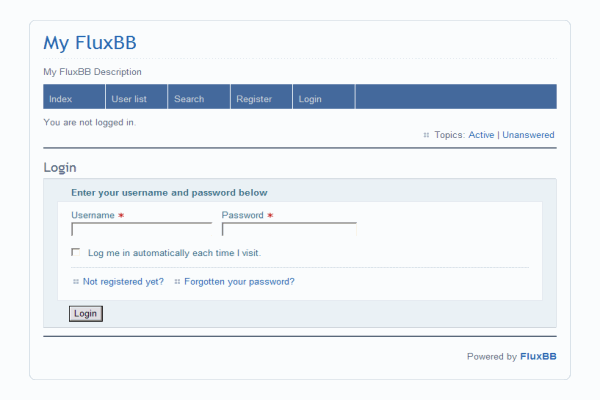Click the Username field label

point(93,215)
